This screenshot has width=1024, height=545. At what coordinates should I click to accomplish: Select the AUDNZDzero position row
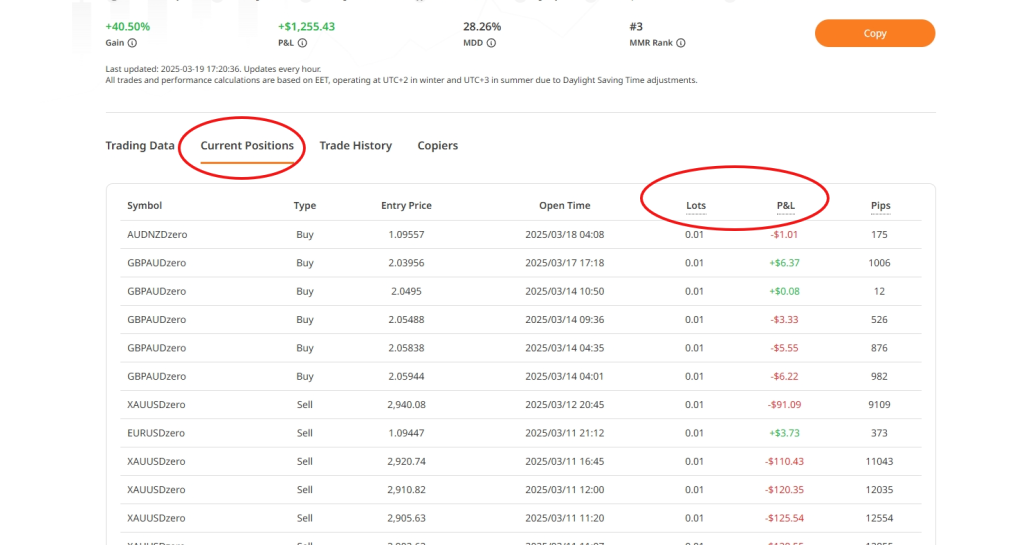[157, 235]
